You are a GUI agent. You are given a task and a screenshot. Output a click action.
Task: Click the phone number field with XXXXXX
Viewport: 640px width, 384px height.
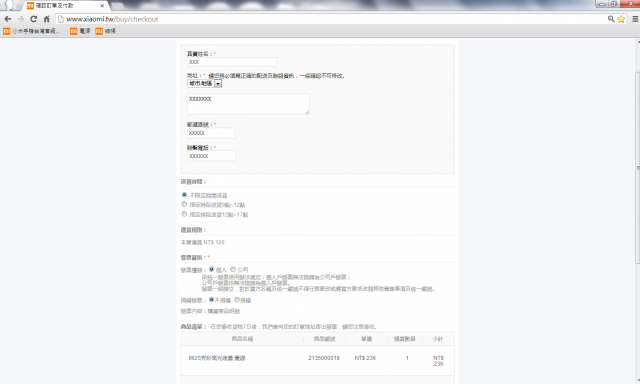(x=211, y=156)
